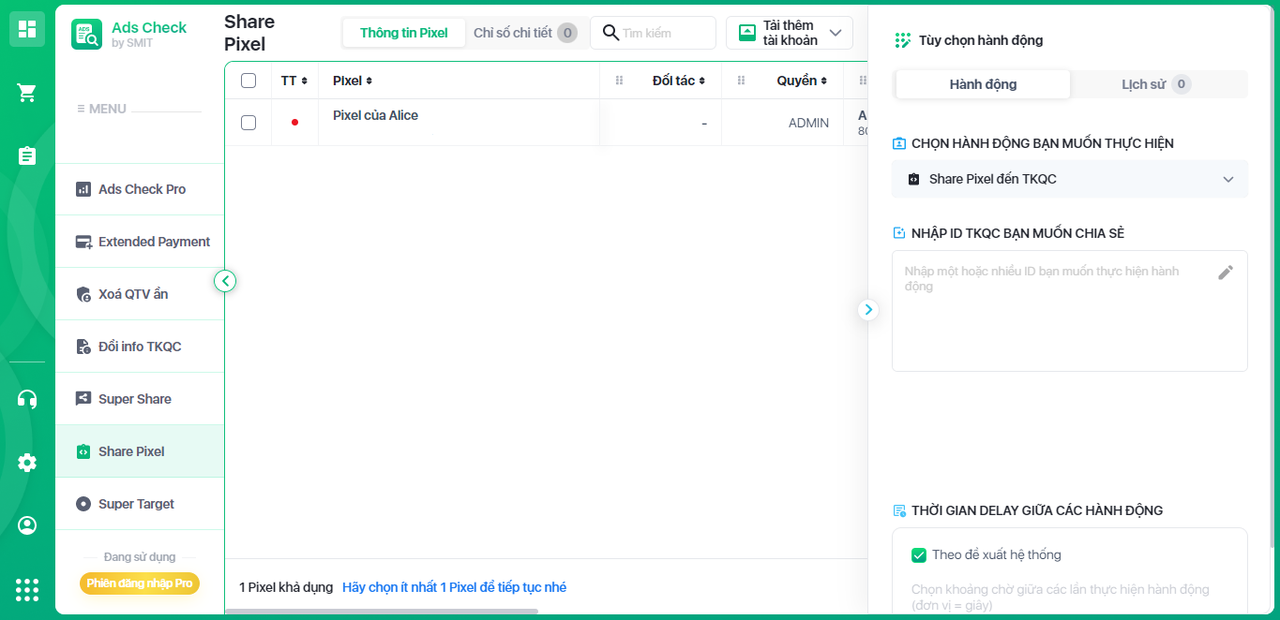Image resolution: width=1280 pixels, height=620 pixels.
Task: Switch to the Chỉ số chi tiết tab
Action: [x=523, y=33]
